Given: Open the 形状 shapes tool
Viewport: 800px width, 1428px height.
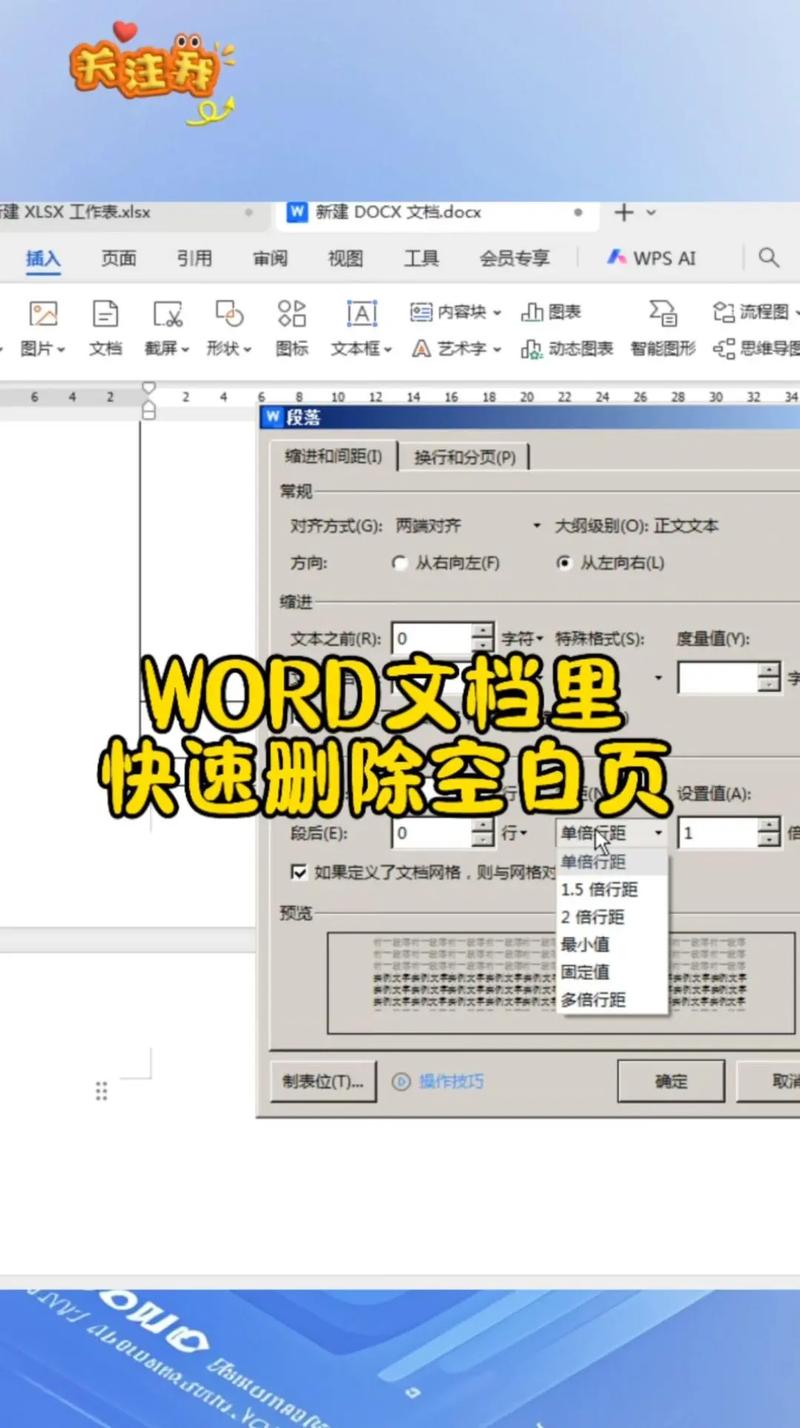Looking at the screenshot, I should tap(230, 329).
